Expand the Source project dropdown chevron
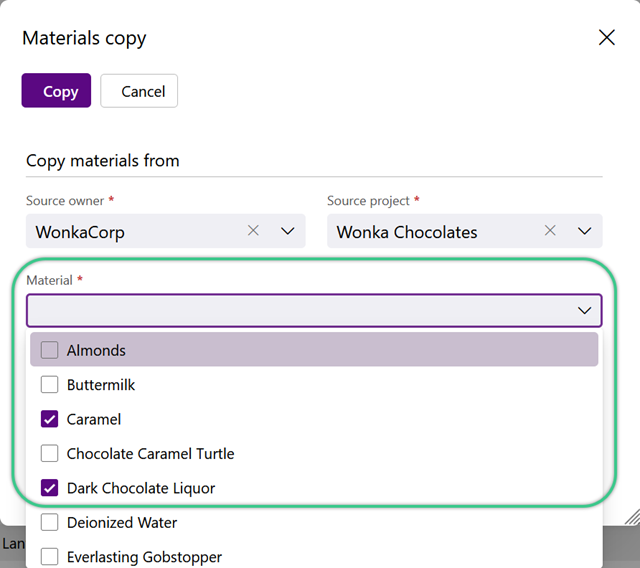Screen dimensions: 640x568 584,231
